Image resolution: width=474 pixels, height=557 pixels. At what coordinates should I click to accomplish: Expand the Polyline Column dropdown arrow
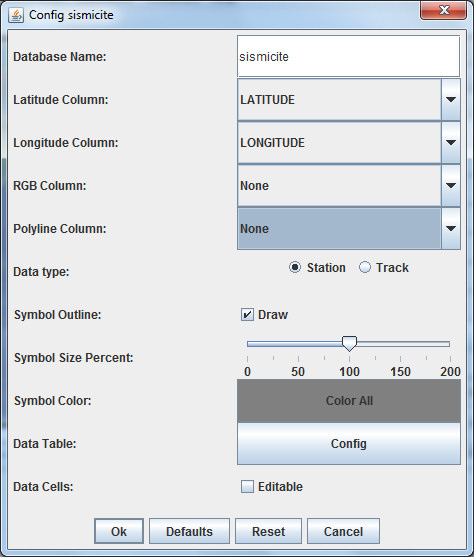(451, 228)
